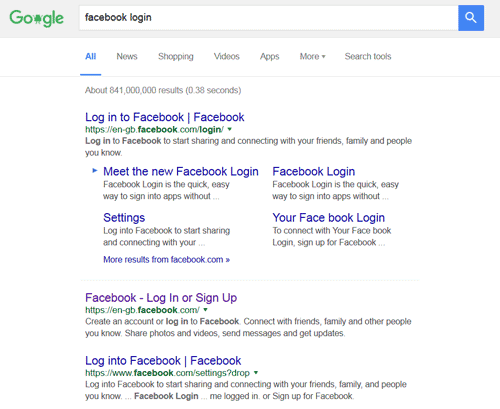Open Meet the new Facebook Login sitelink

pos(181,171)
